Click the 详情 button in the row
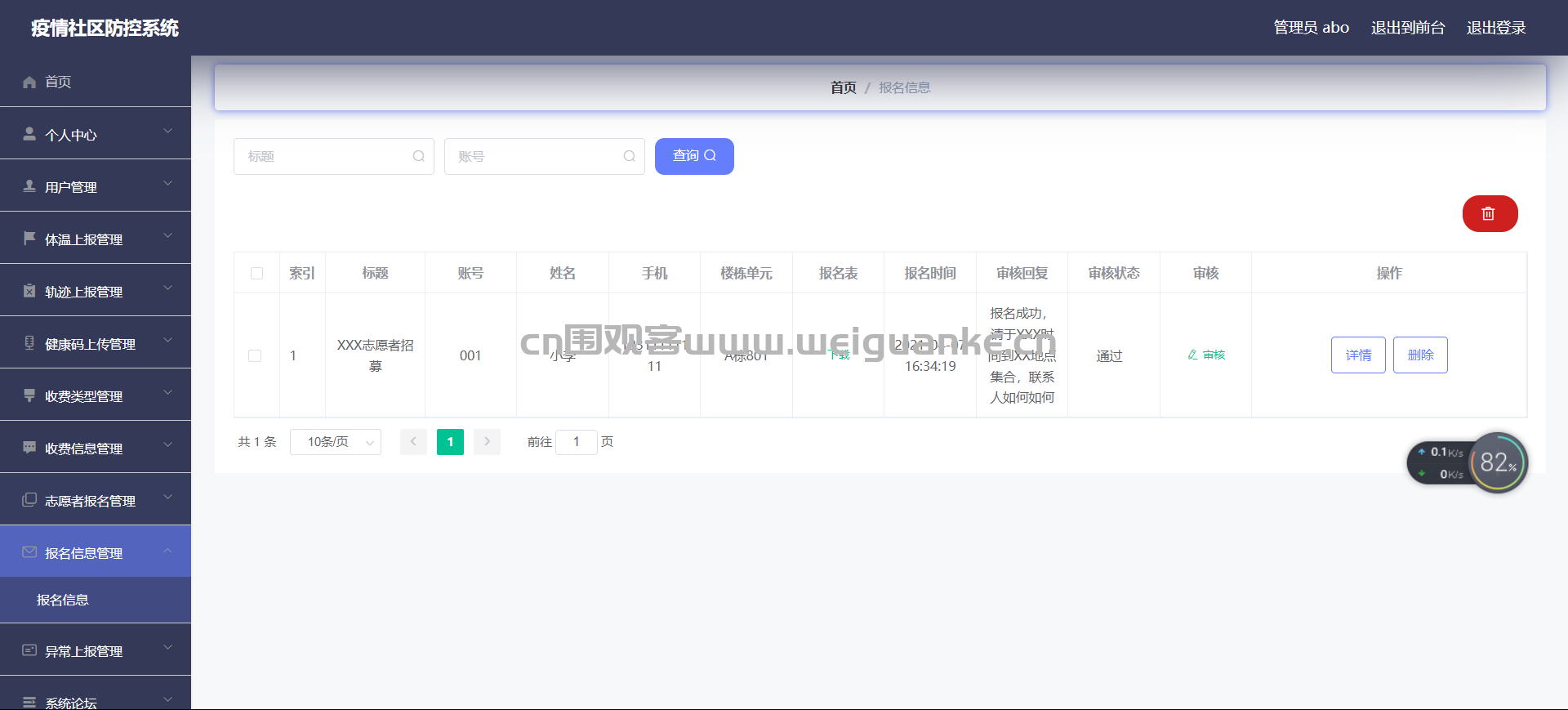This screenshot has height=710, width=1568. pyautogui.click(x=1358, y=355)
